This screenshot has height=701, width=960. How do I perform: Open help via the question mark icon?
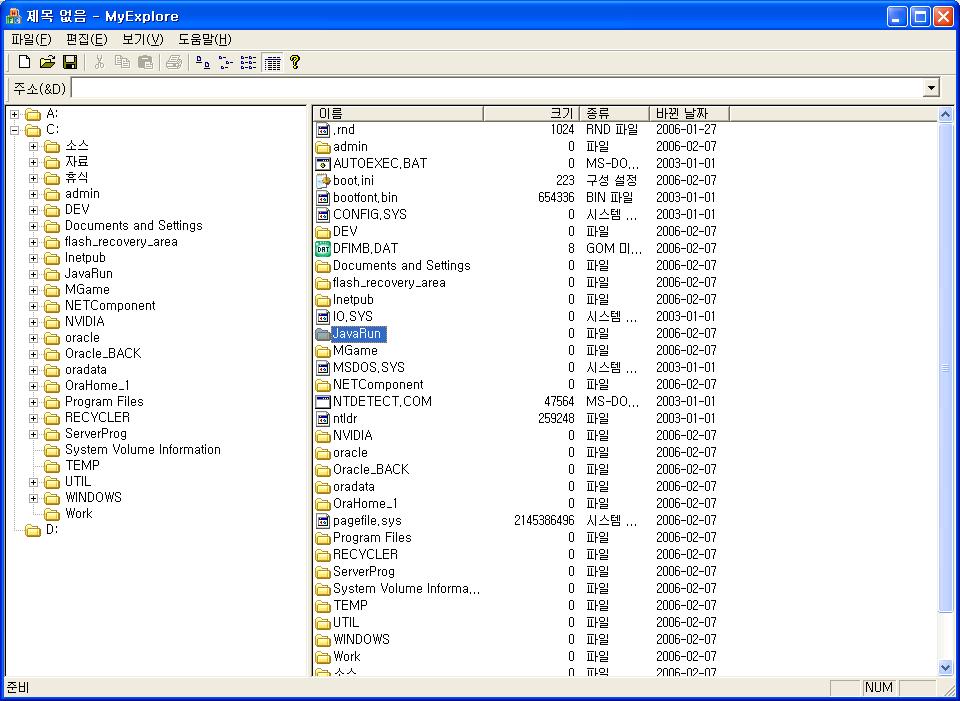click(294, 62)
